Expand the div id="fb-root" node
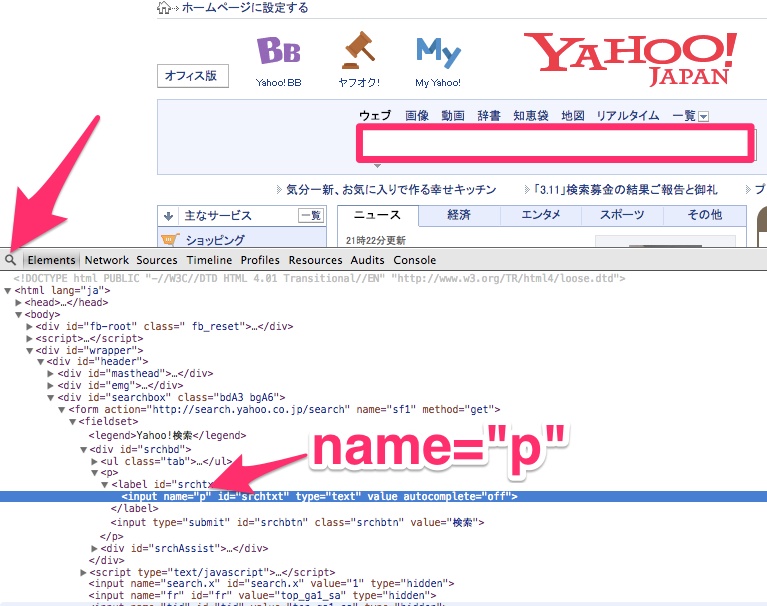The image size is (767, 606). (29, 326)
